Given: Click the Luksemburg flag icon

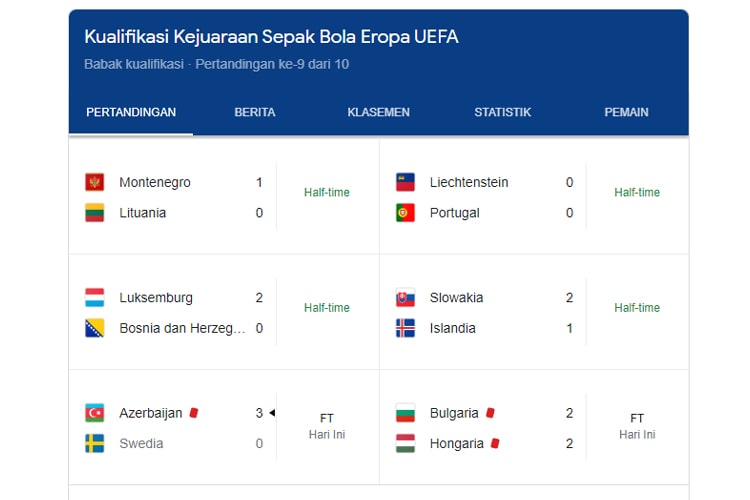Looking at the screenshot, I should 95,298.
